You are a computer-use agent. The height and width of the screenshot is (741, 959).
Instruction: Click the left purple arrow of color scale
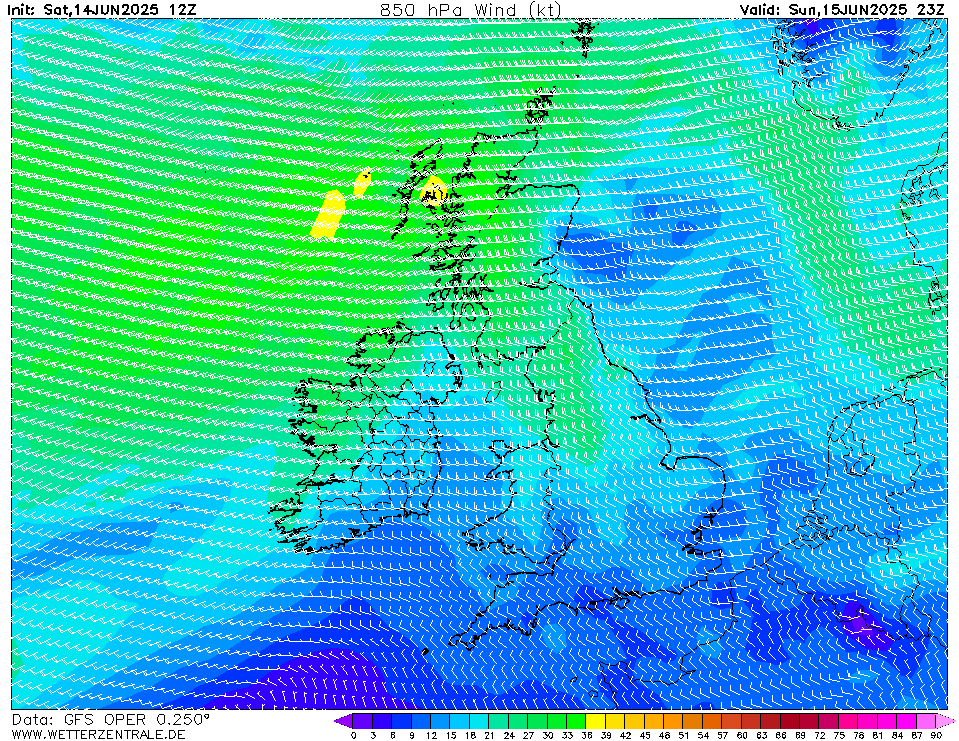[x=344, y=721]
